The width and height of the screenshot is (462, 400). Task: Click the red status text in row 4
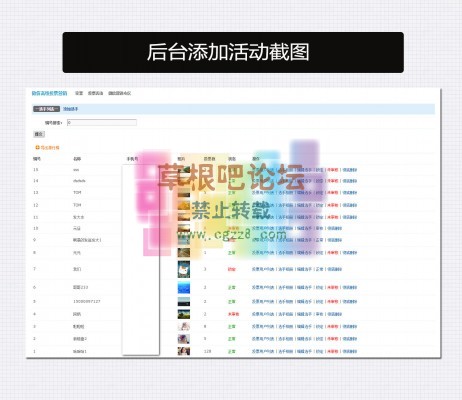point(233,314)
